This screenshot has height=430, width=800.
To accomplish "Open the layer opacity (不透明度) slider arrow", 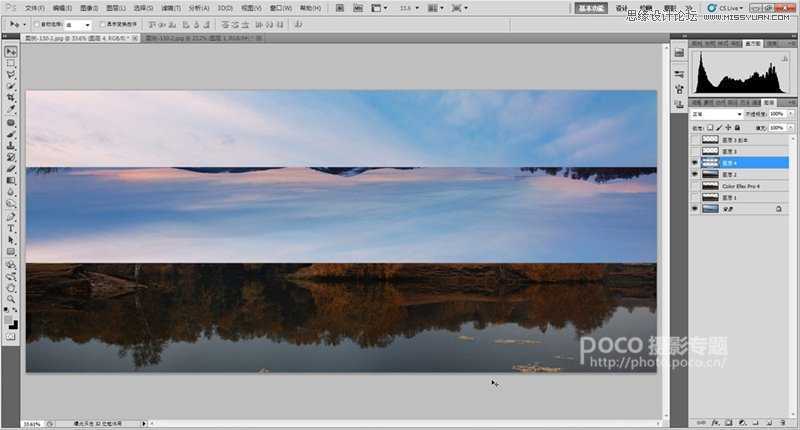I will pos(790,114).
